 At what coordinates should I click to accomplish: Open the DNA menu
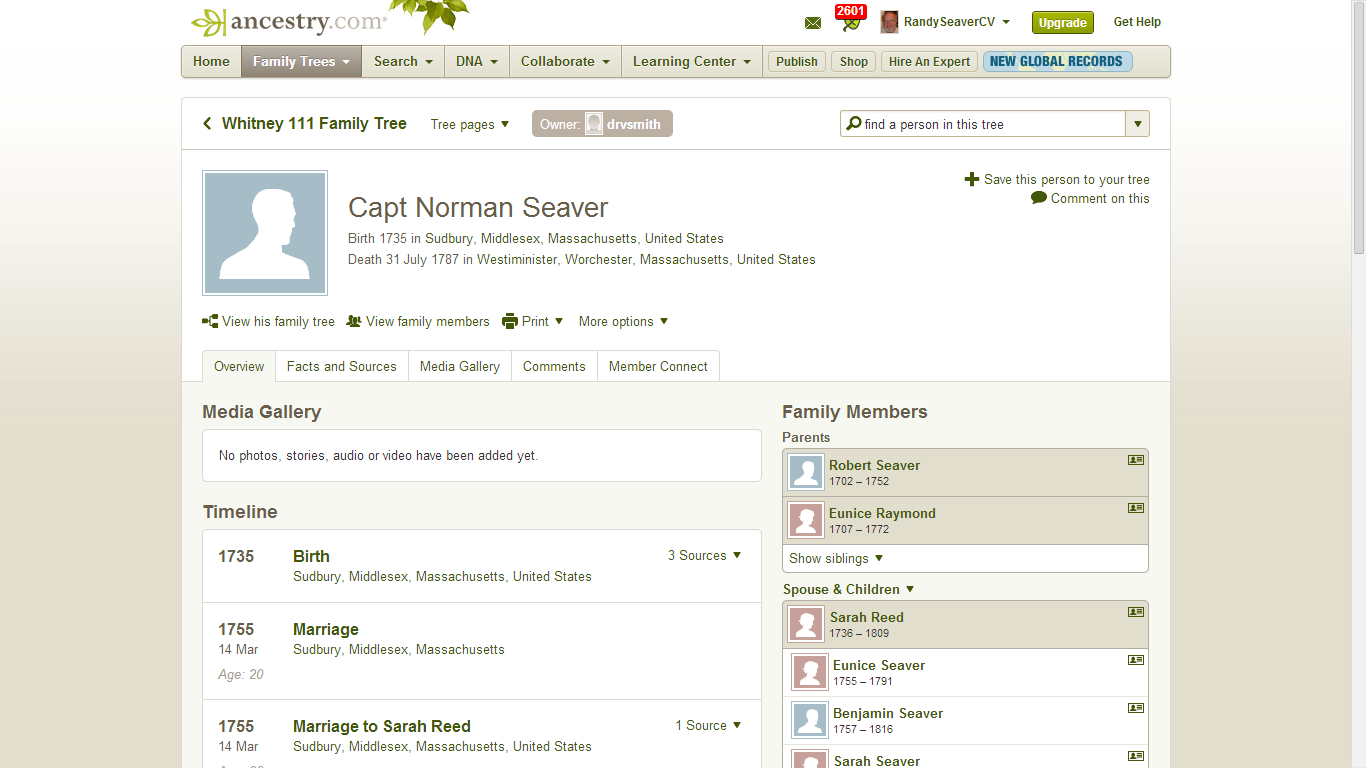click(476, 61)
